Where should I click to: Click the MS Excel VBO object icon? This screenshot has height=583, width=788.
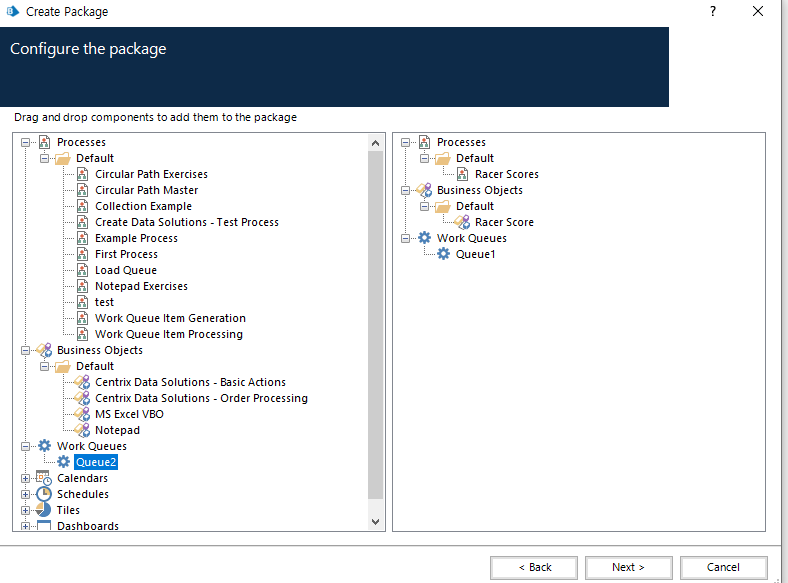point(82,415)
